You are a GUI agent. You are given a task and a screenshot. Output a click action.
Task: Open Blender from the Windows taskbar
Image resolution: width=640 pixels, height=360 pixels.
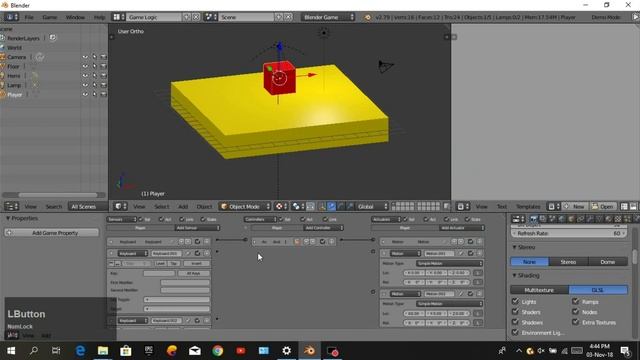[309, 351]
